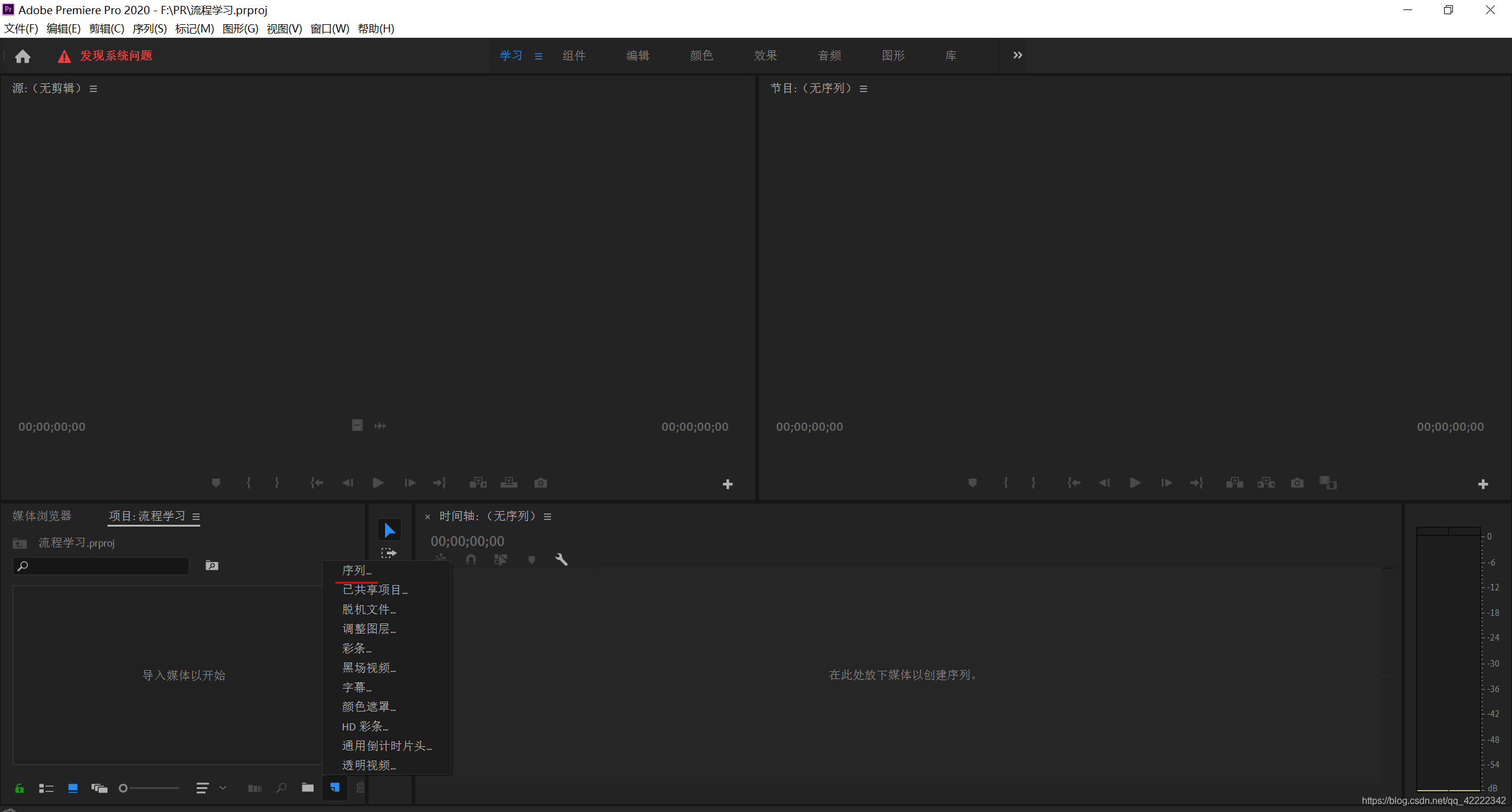
Task: Click the Overwrite button in Source monitor
Action: point(509,483)
